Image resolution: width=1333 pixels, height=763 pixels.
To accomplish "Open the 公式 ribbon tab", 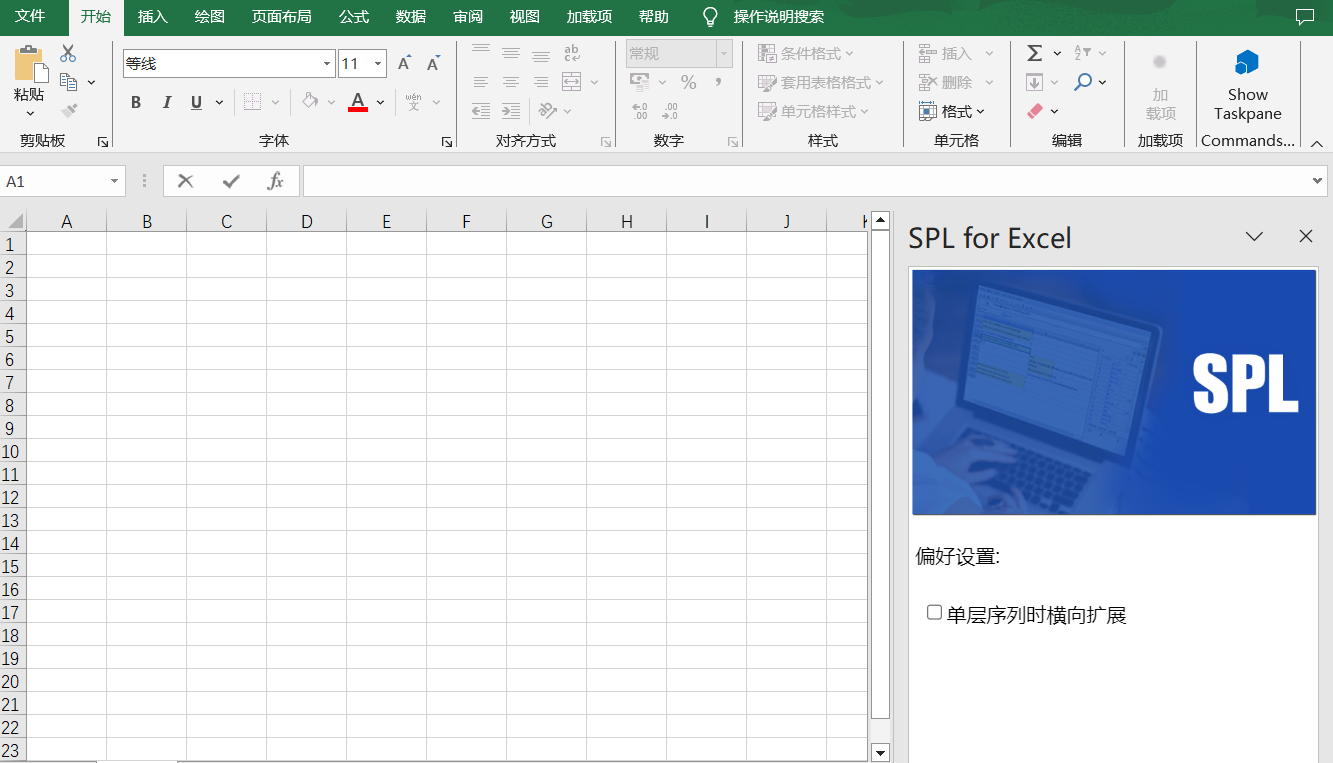I will coord(354,17).
